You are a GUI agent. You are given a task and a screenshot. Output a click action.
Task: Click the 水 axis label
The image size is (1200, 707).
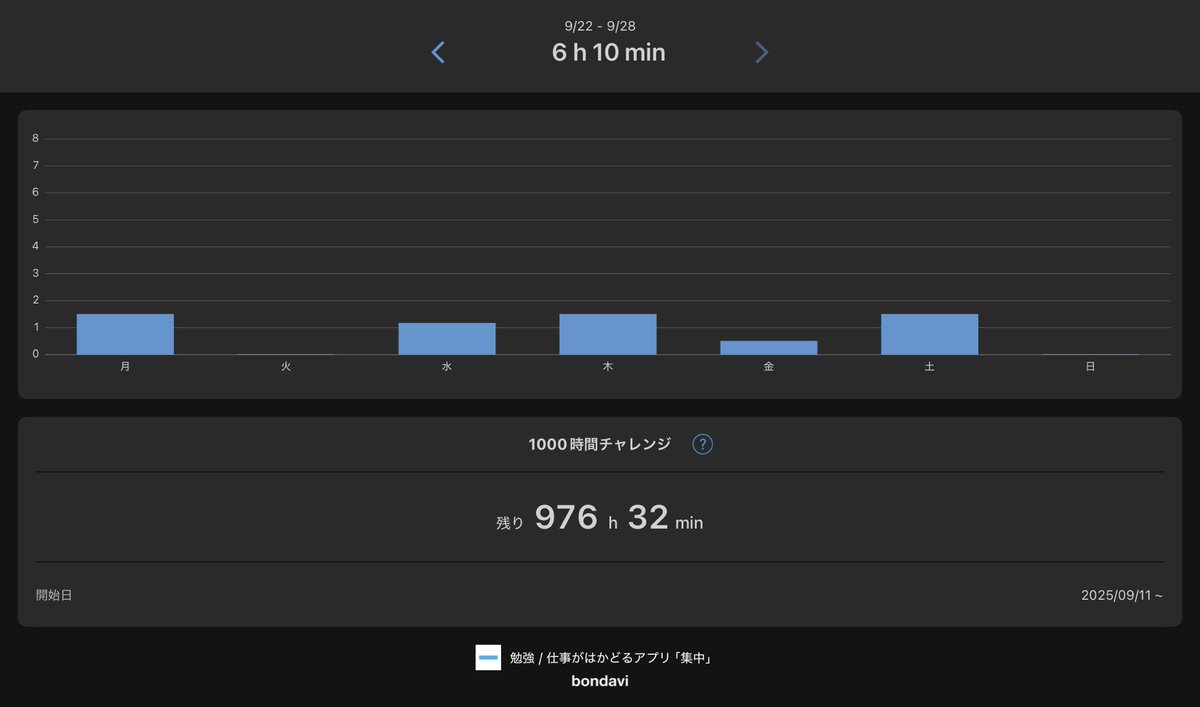tap(447, 367)
